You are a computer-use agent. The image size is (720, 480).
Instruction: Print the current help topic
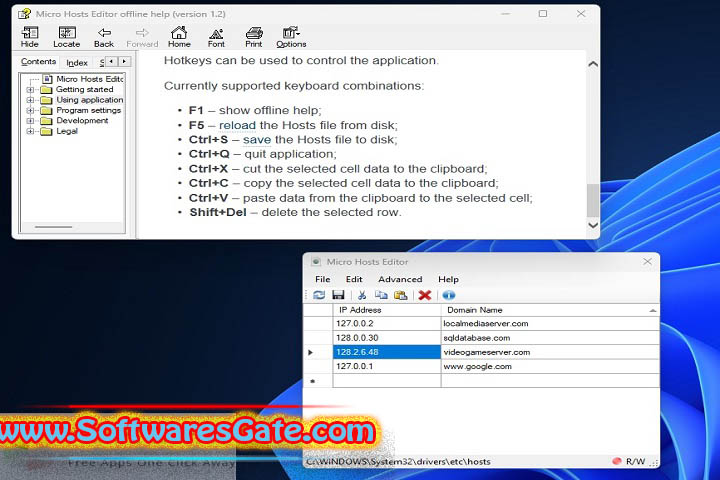click(253, 37)
